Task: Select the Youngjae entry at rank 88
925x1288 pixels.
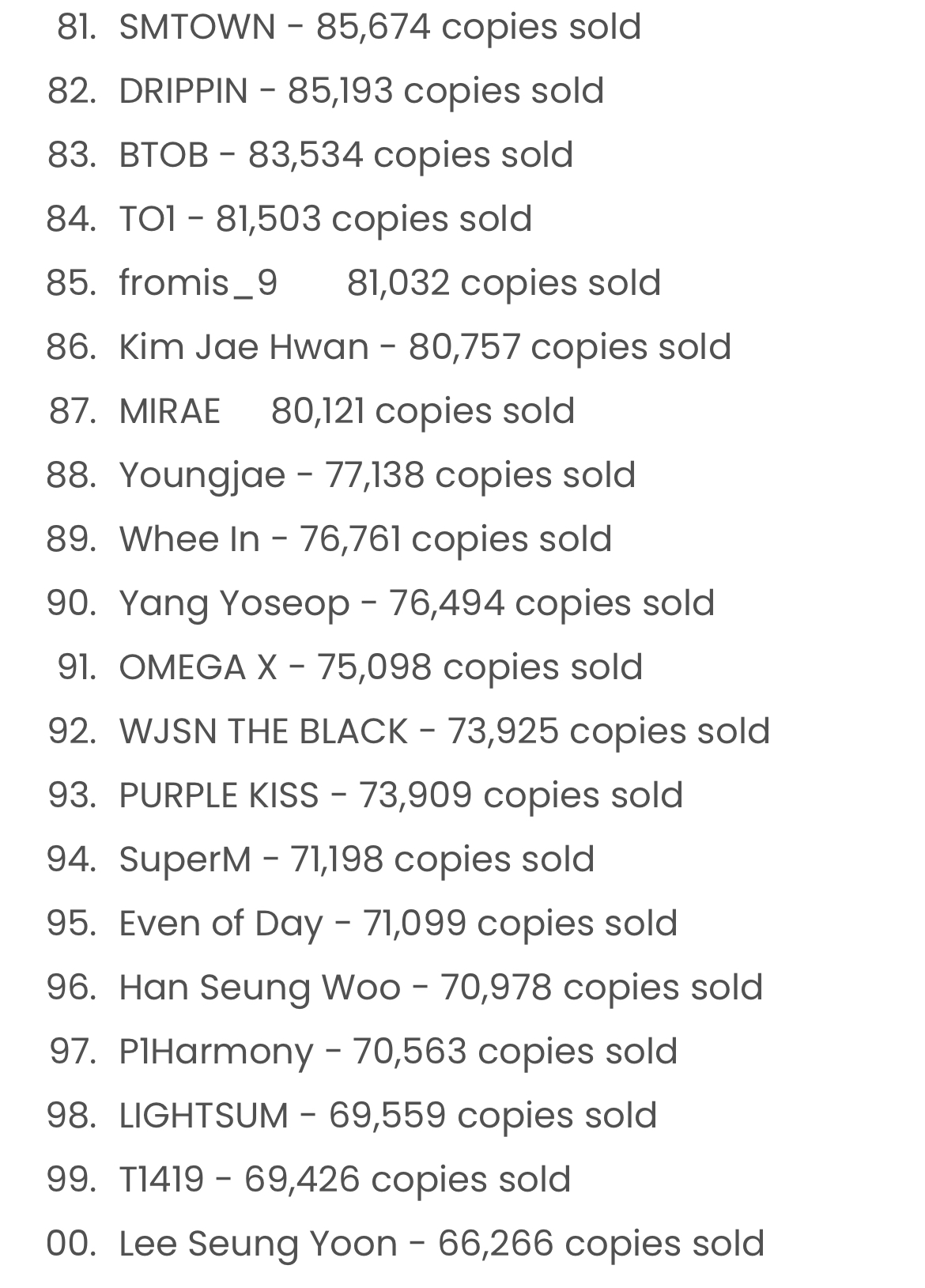Action: pyautogui.click(x=341, y=475)
